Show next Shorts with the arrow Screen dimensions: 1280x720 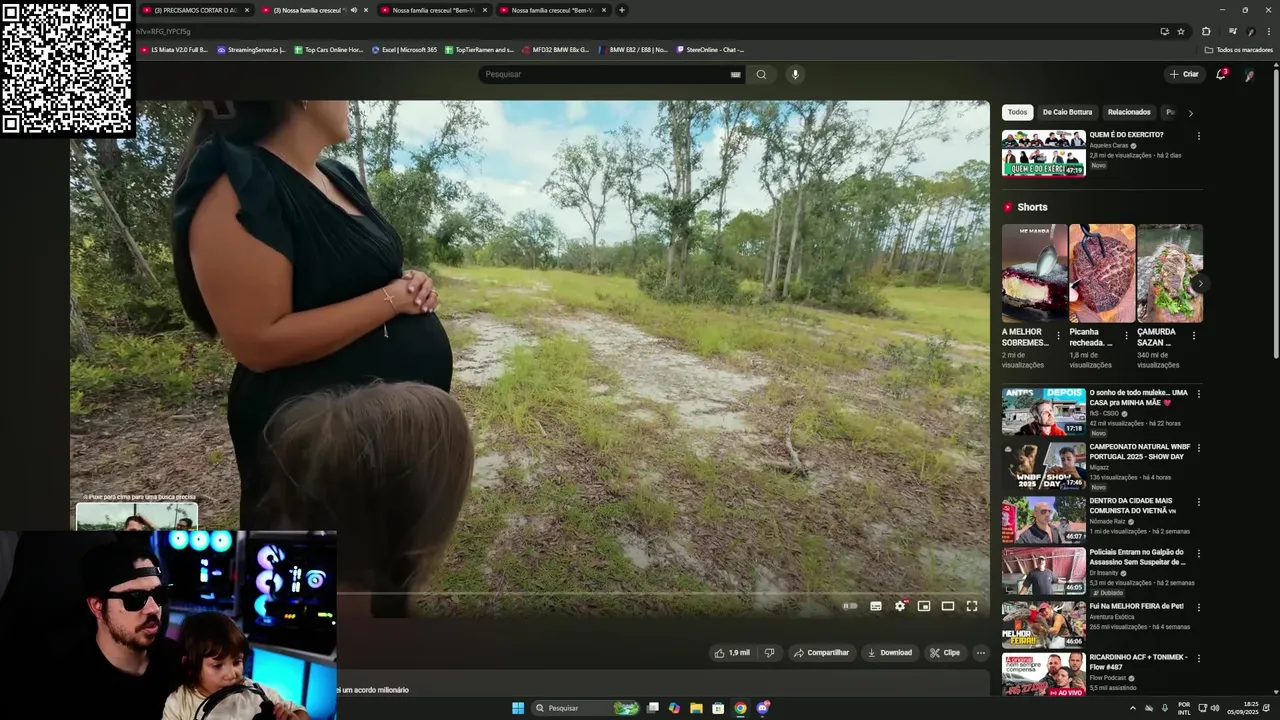tap(1200, 284)
